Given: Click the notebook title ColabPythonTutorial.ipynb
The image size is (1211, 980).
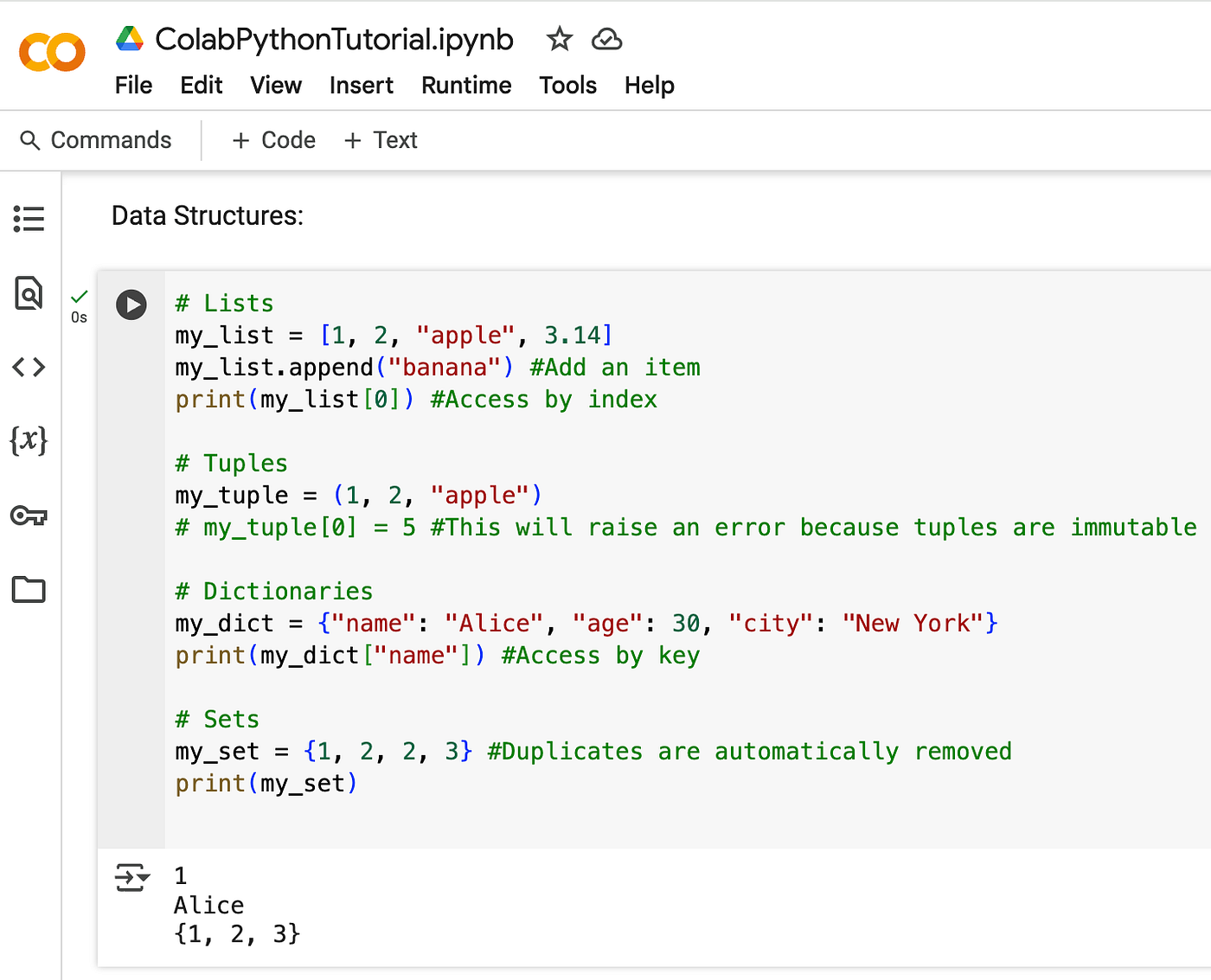Looking at the screenshot, I should tap(334, 39).
